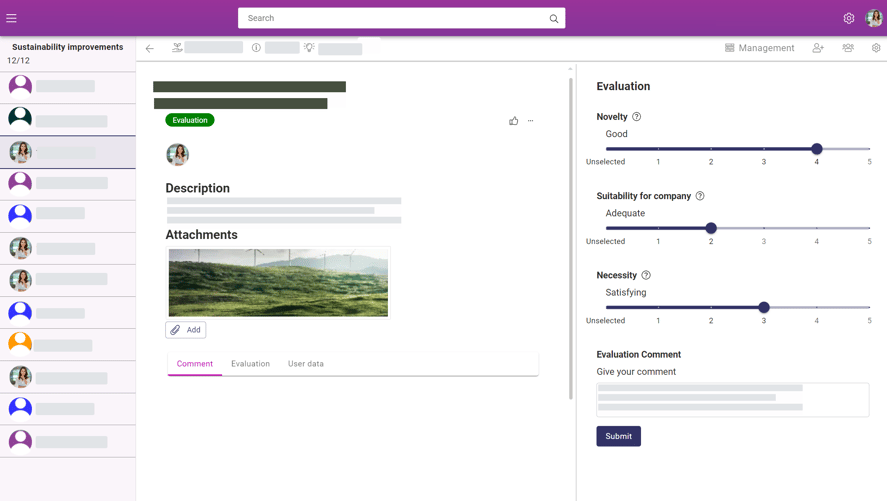This screenshot has width=887, height=501.
Task: Select the last purple avatar list item
Action: 68,440
